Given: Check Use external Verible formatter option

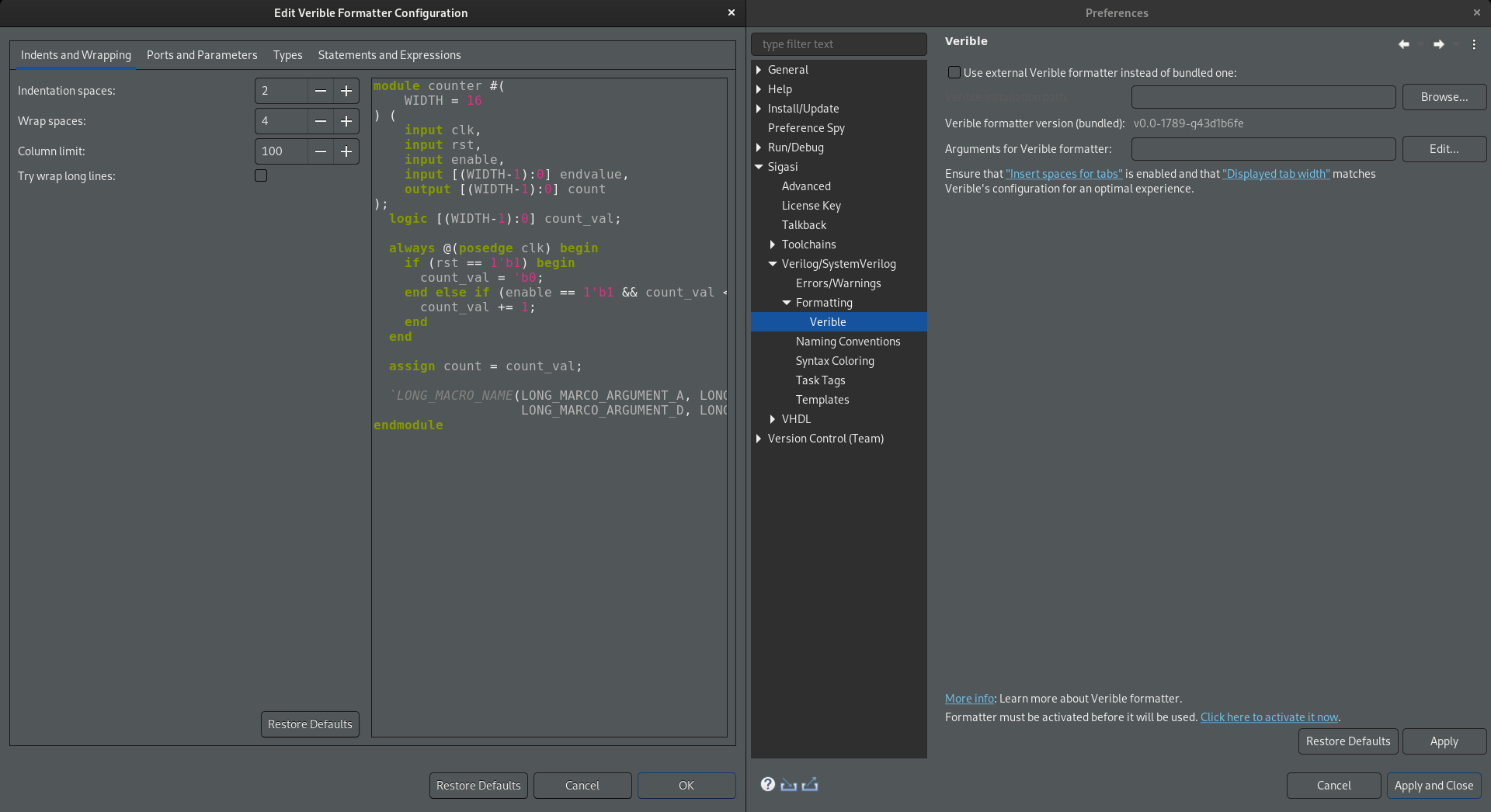Looking at the screenshot, I should coord(954,72).
